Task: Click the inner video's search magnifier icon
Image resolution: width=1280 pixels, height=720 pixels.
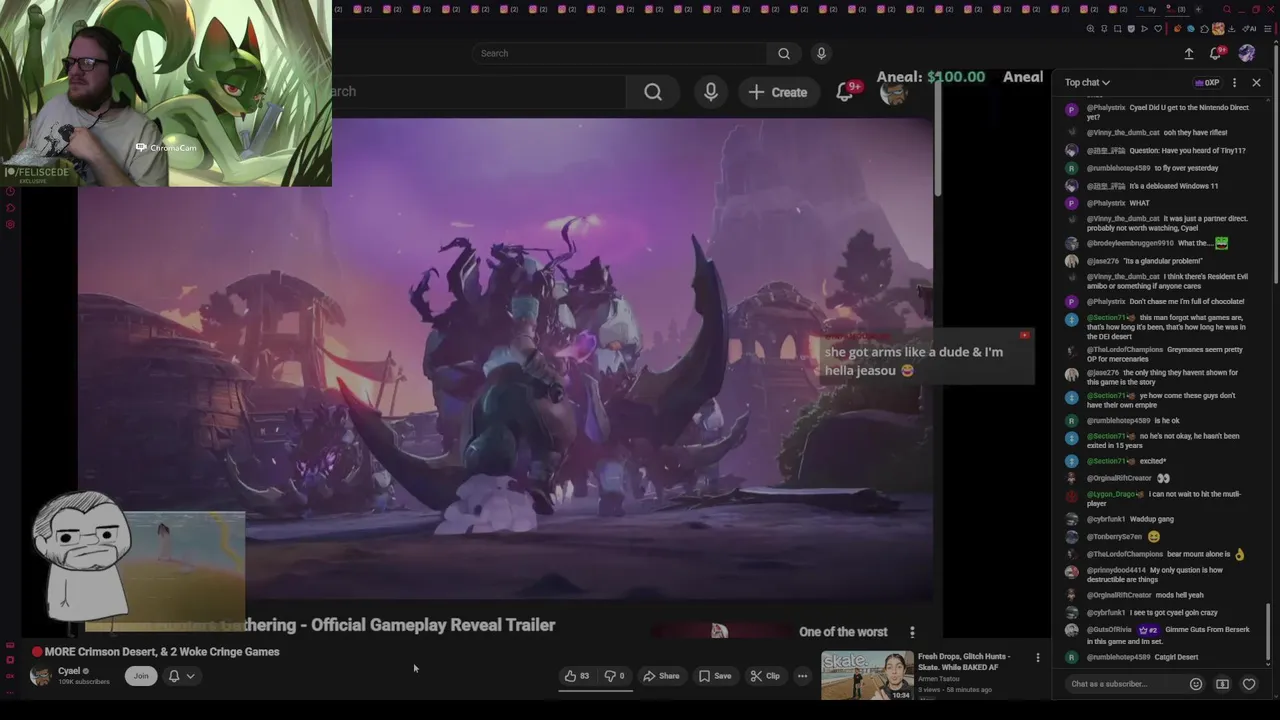Action: [653, 92]
